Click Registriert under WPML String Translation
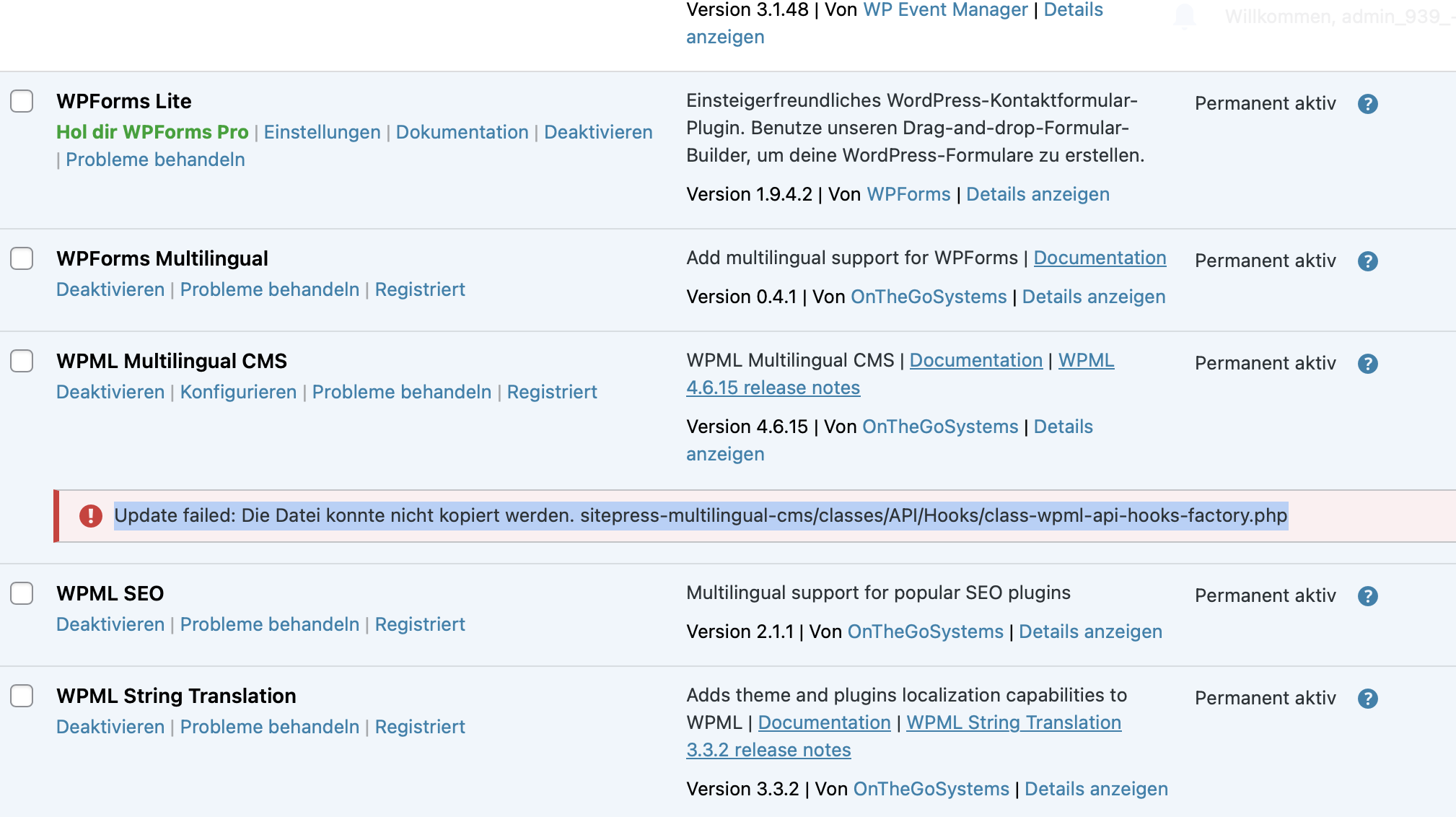Screen dimensions: 1456x817 tap(419, 727)
